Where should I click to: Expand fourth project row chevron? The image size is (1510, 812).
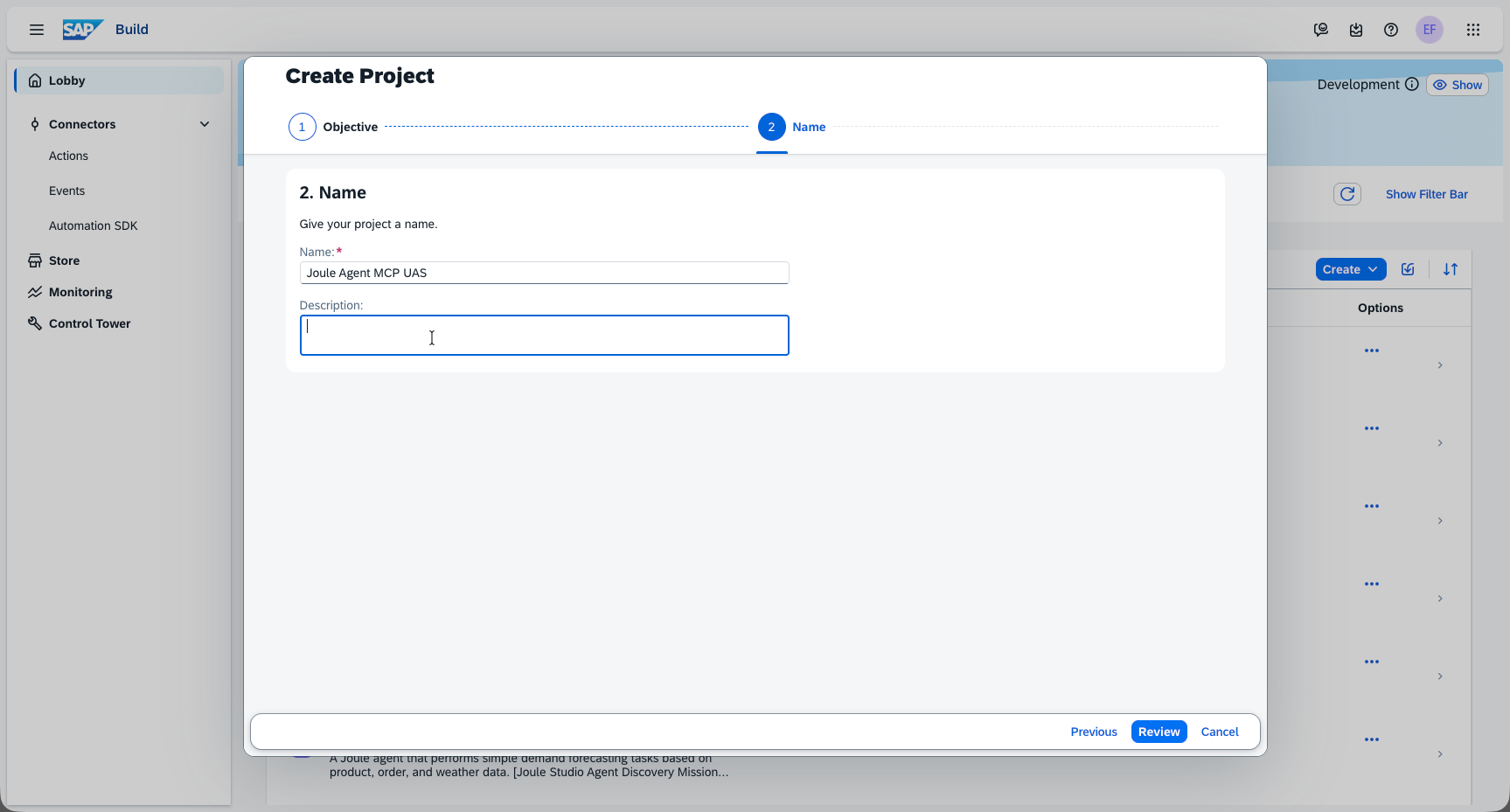pyautogui.click(x=1440, y=599)
